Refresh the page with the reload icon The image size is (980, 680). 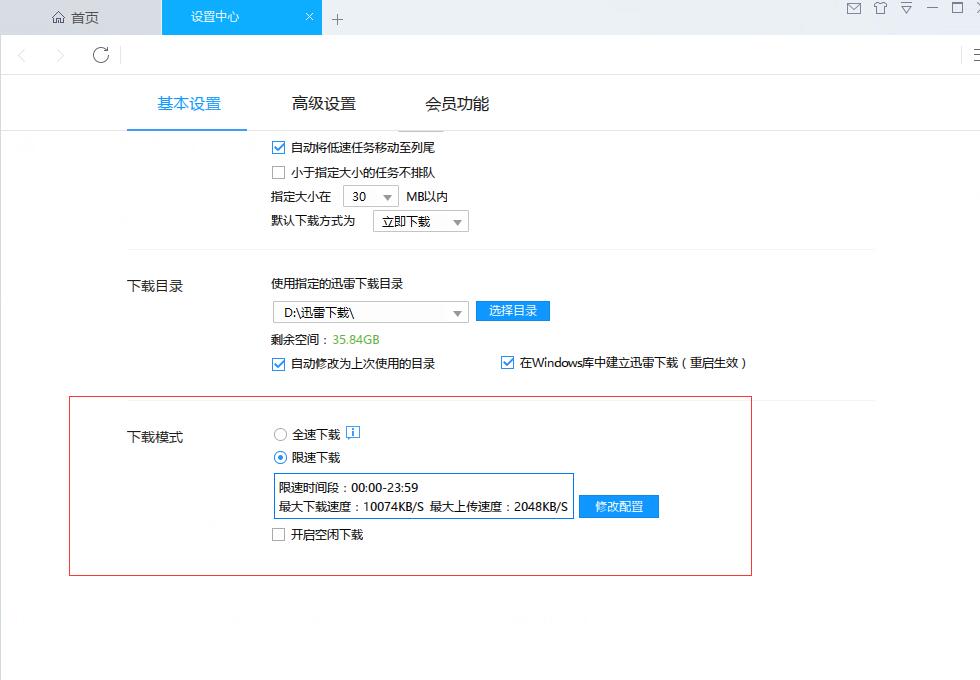99,57
